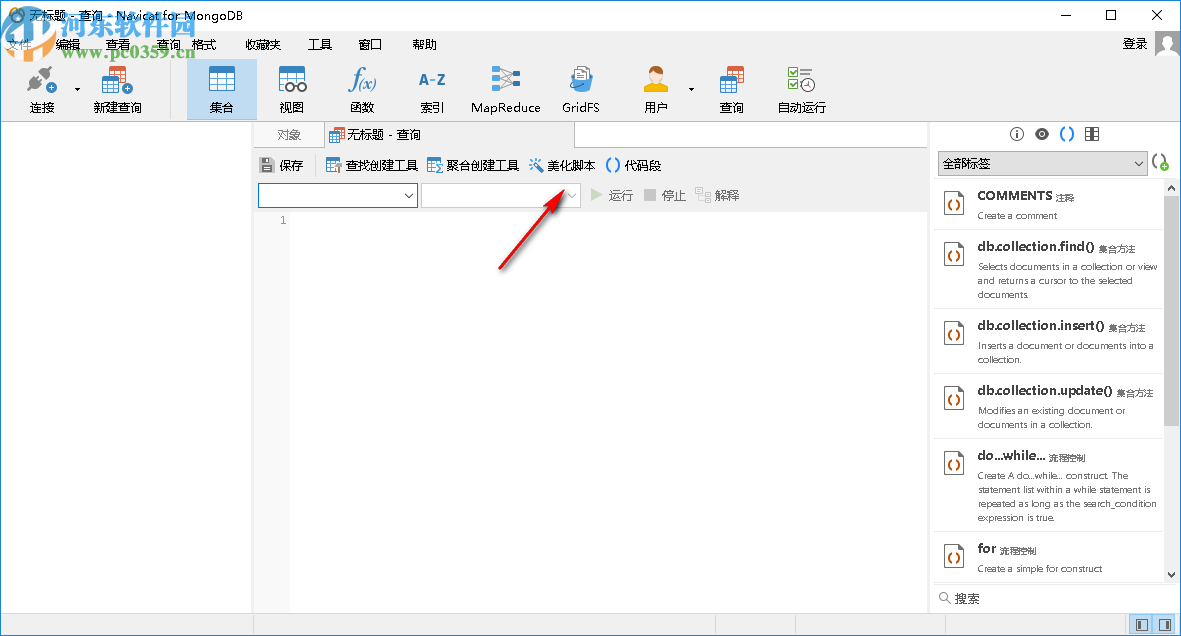
Task: Toggle the Code Snippet (代码段) button
Action: (633, 165)
